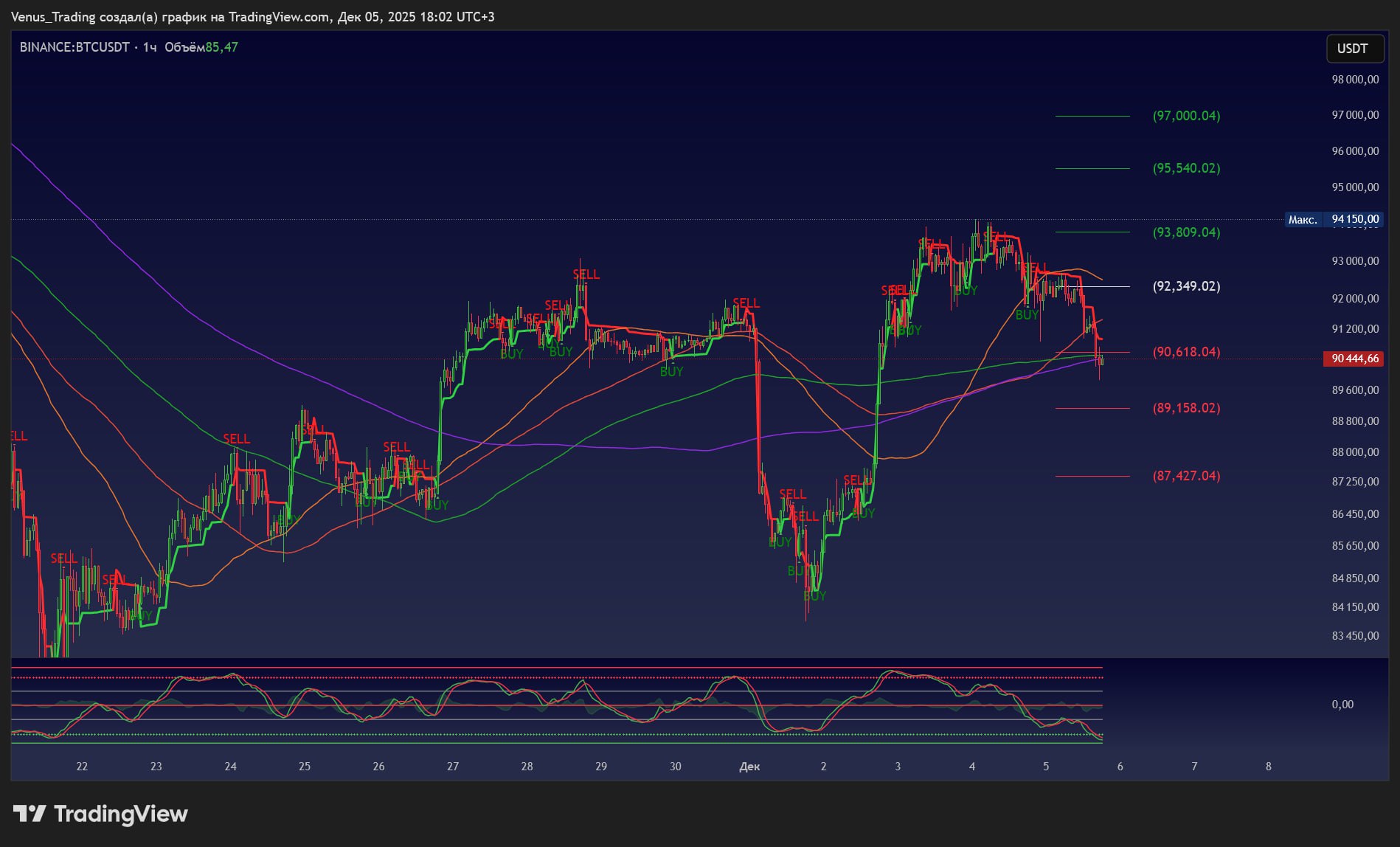The image size is (1400, 847).
Task: Select the 1ч timeframe label
Action: point(150,47)
